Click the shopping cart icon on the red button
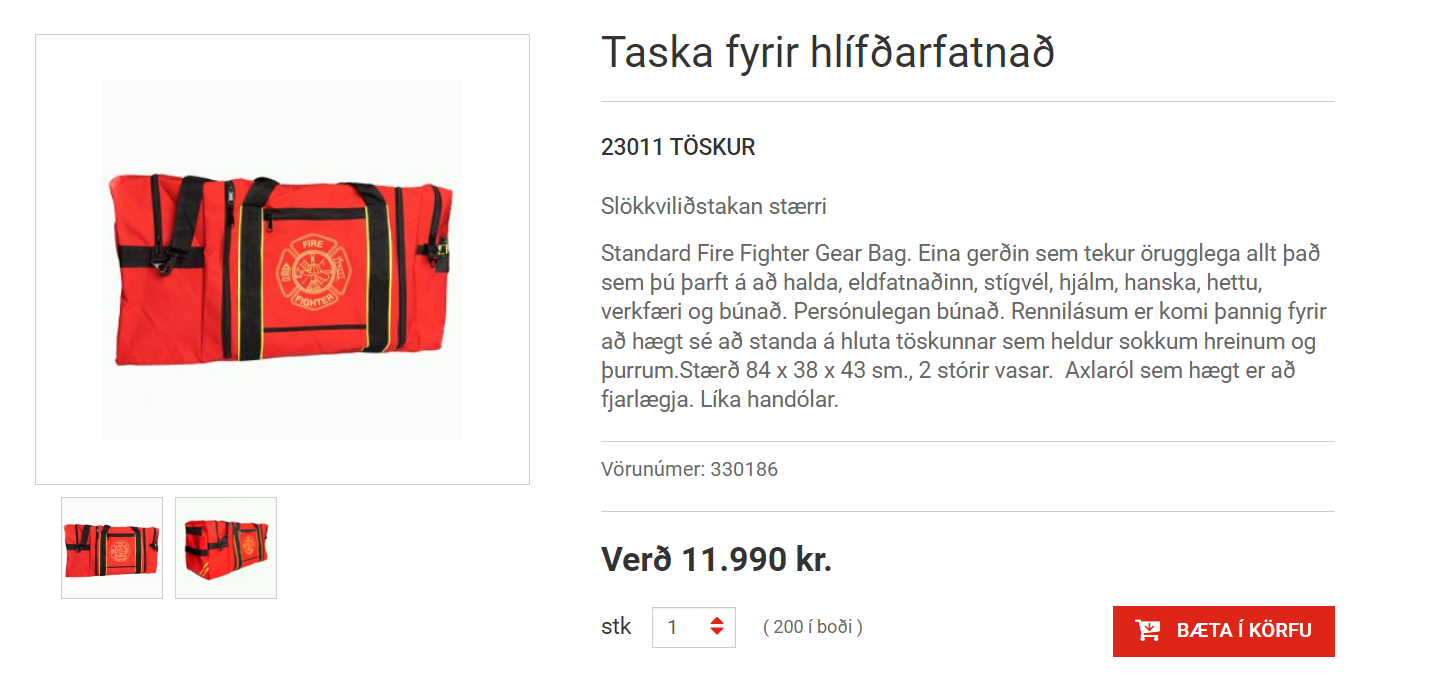Image resolution: width=1434 pixels, height=680 pixels. [1147, 631]
